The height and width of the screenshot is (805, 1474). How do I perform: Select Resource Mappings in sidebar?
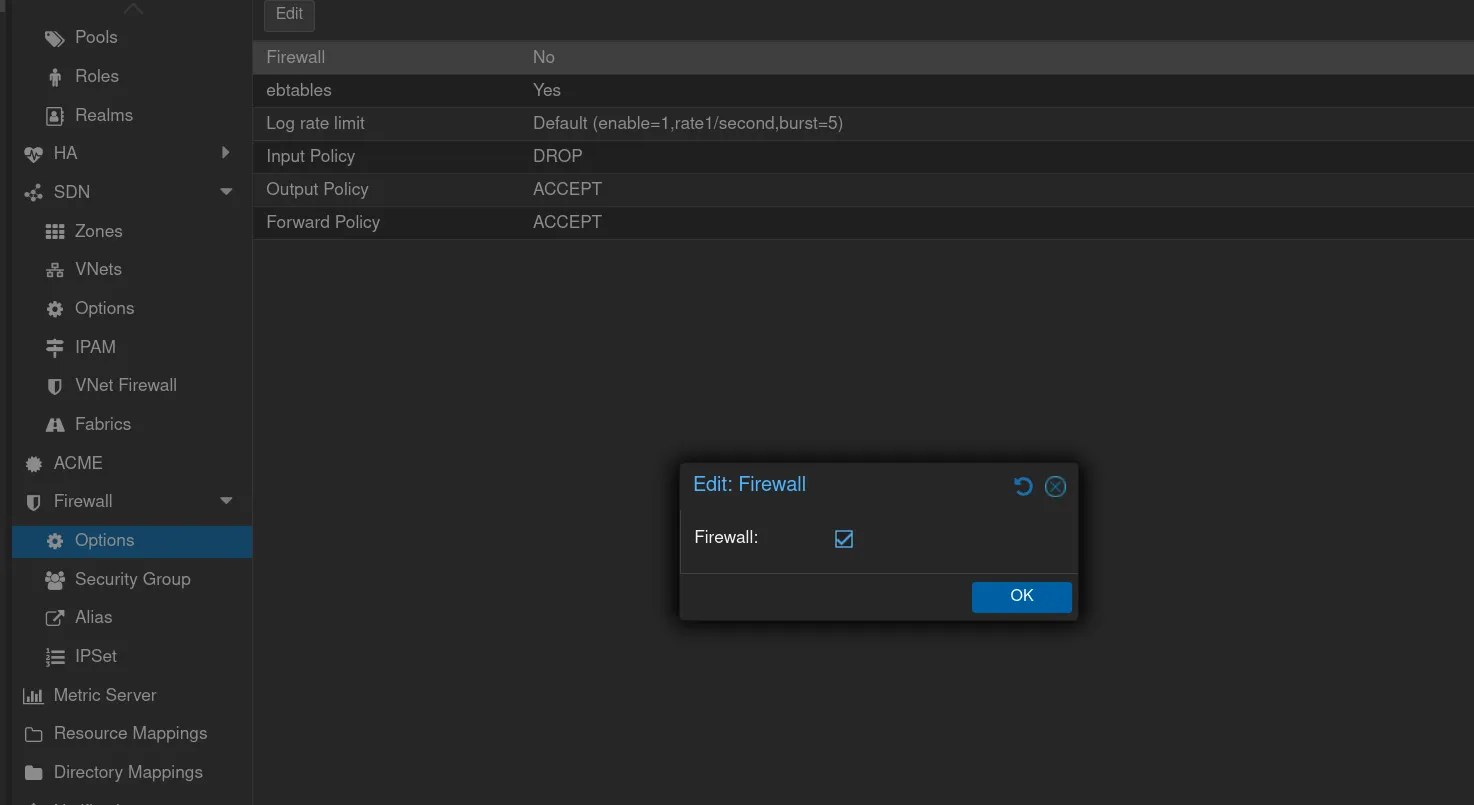pos(130,733)
